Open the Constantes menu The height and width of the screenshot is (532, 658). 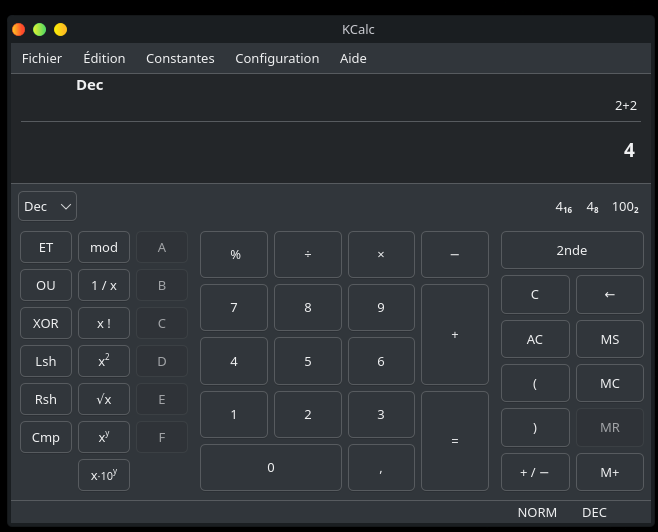[180, 58]
